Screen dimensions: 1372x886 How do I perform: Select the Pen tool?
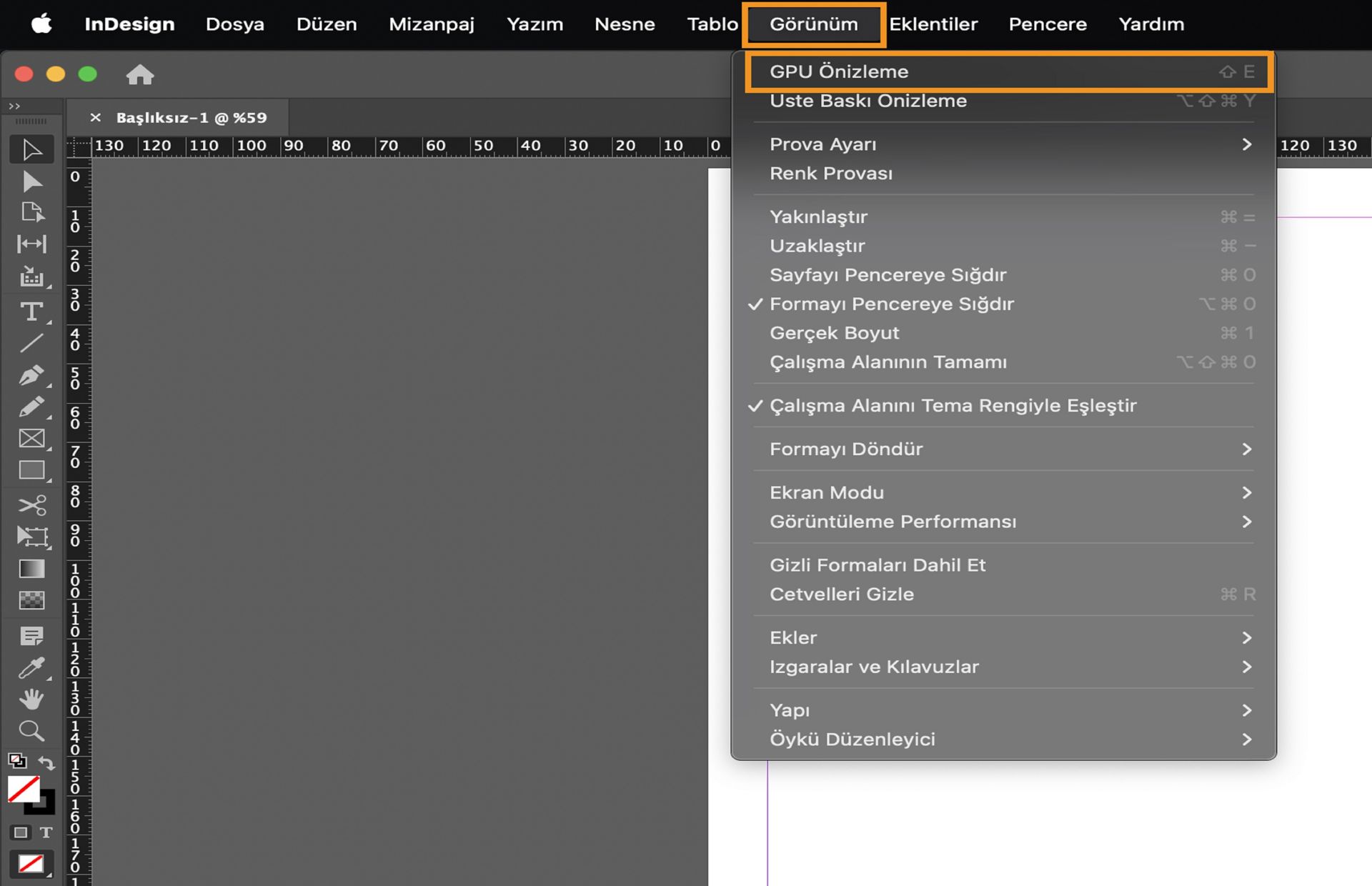point(31,375)
